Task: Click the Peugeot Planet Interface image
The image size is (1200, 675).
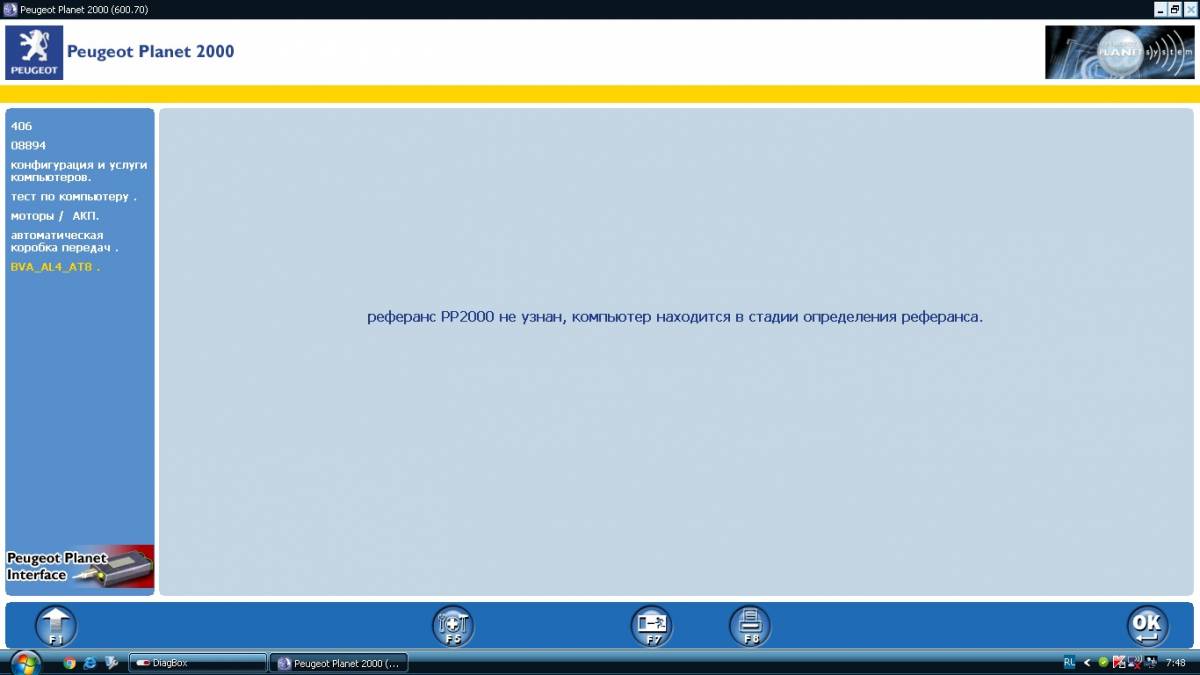Action: [80, 566]
